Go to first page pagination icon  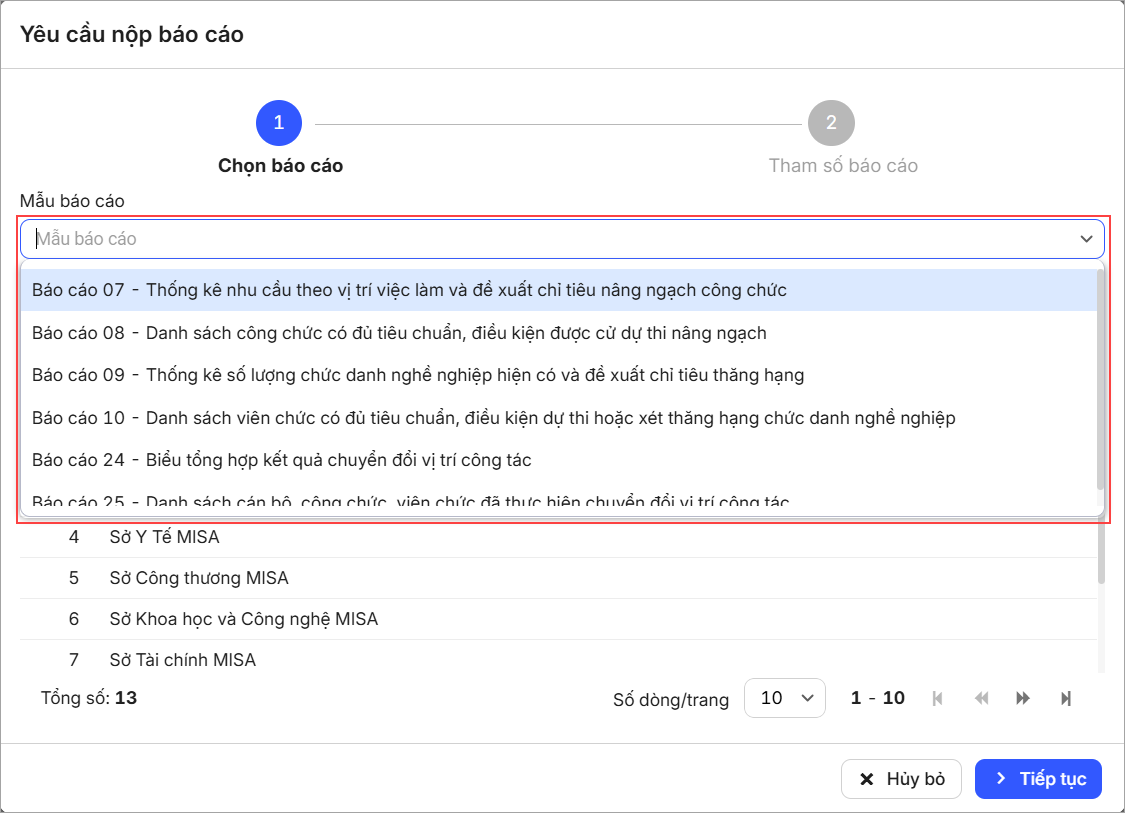click(x=937, y=698)
